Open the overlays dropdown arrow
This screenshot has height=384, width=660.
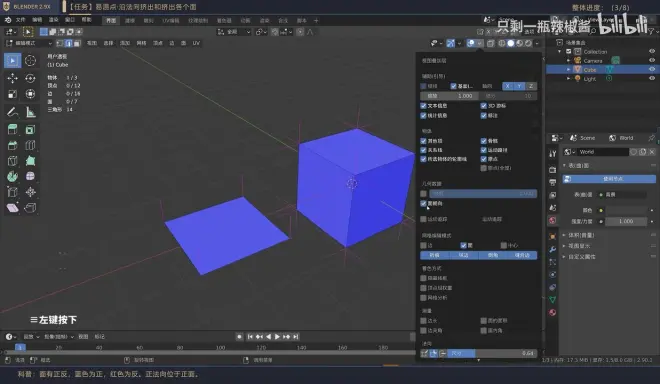tap(479, 43)
